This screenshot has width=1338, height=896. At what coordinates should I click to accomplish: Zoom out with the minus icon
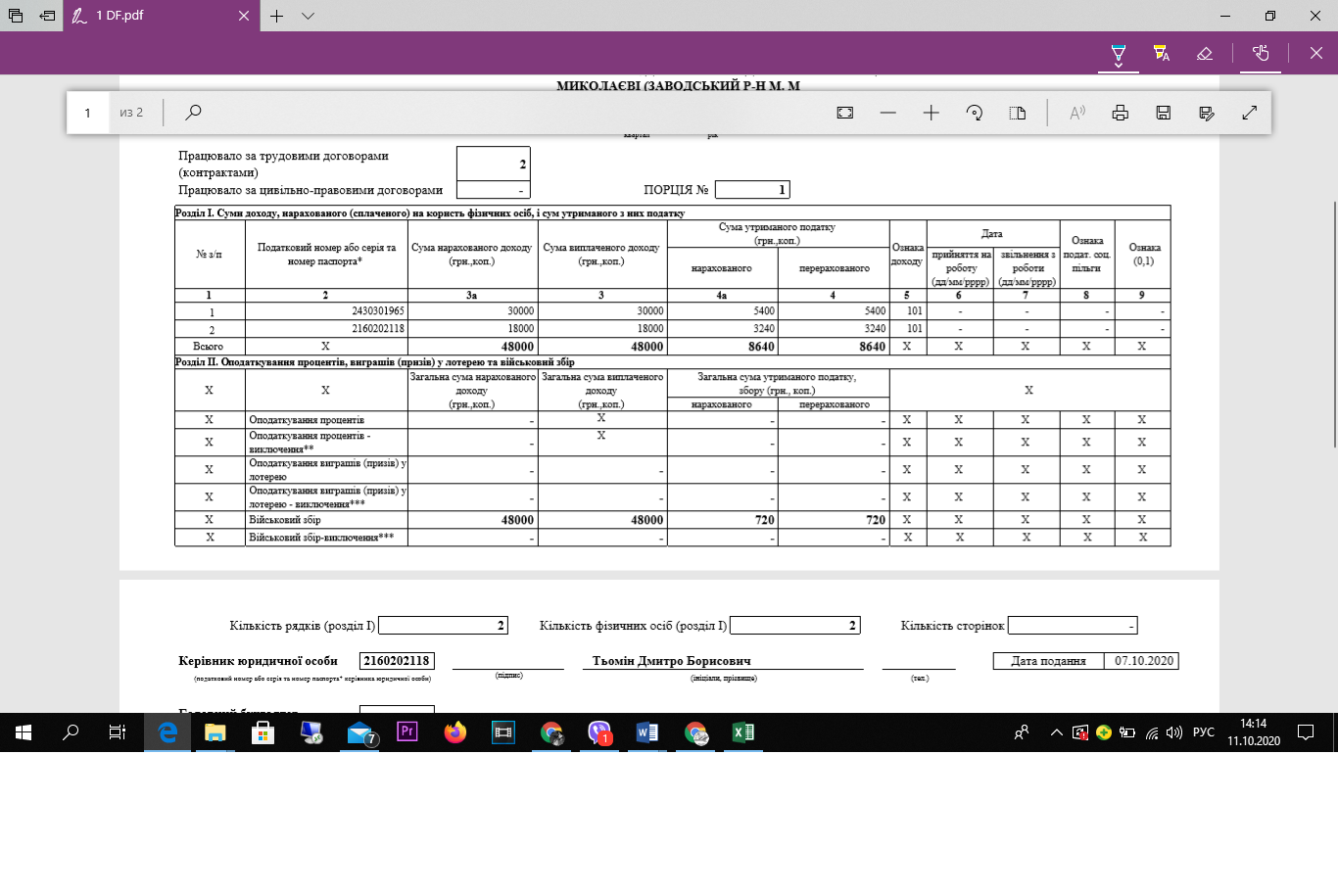click(x=888, y=113)
